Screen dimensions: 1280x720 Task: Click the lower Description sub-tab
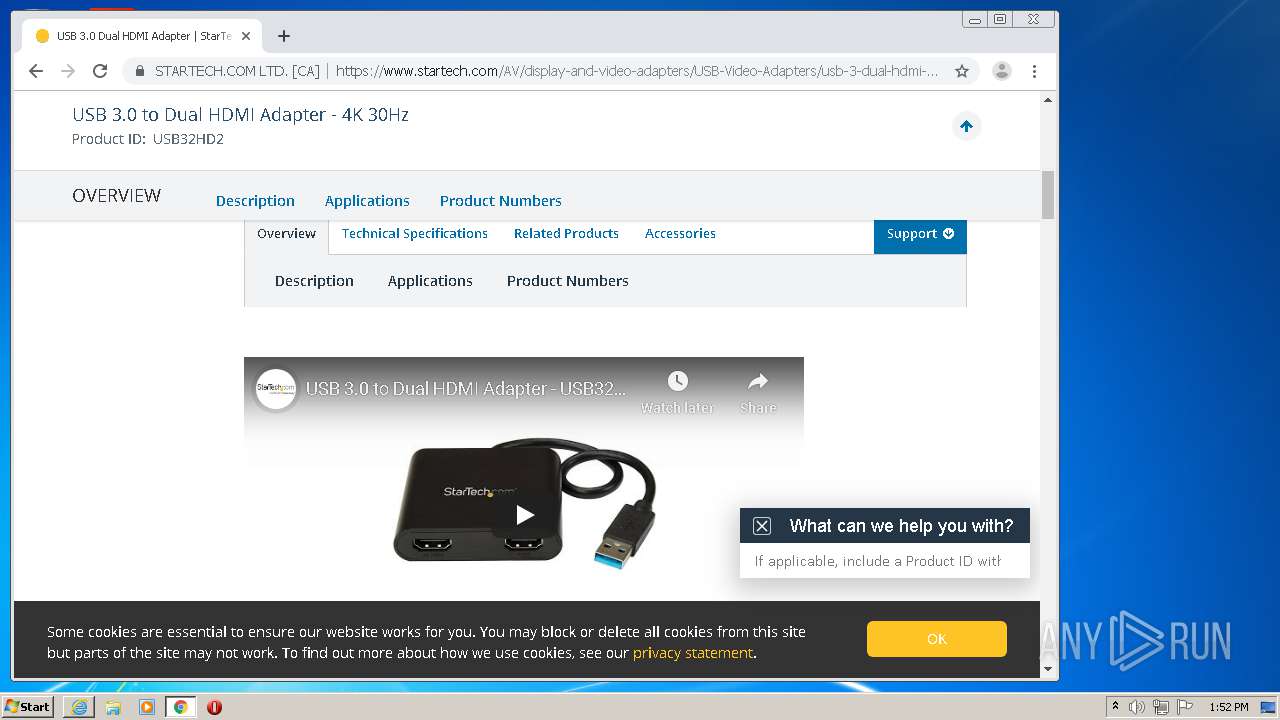click(314, 281)
